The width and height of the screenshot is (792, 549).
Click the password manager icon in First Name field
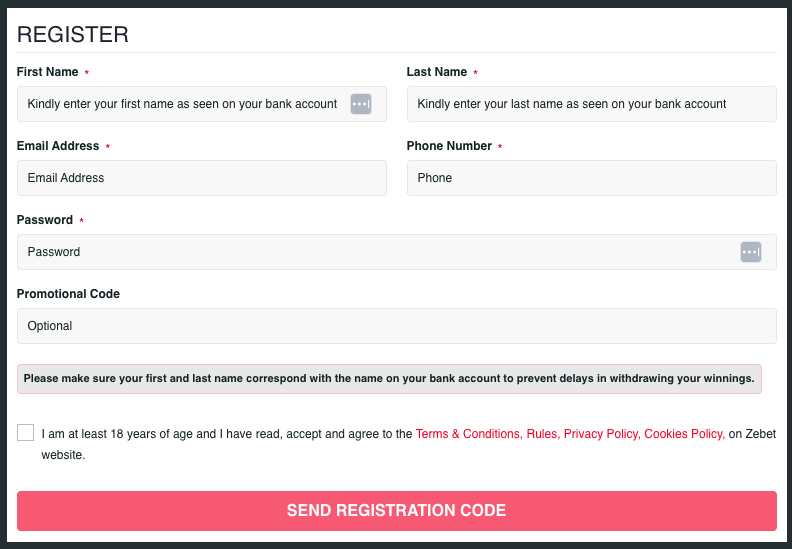(361, 104)
